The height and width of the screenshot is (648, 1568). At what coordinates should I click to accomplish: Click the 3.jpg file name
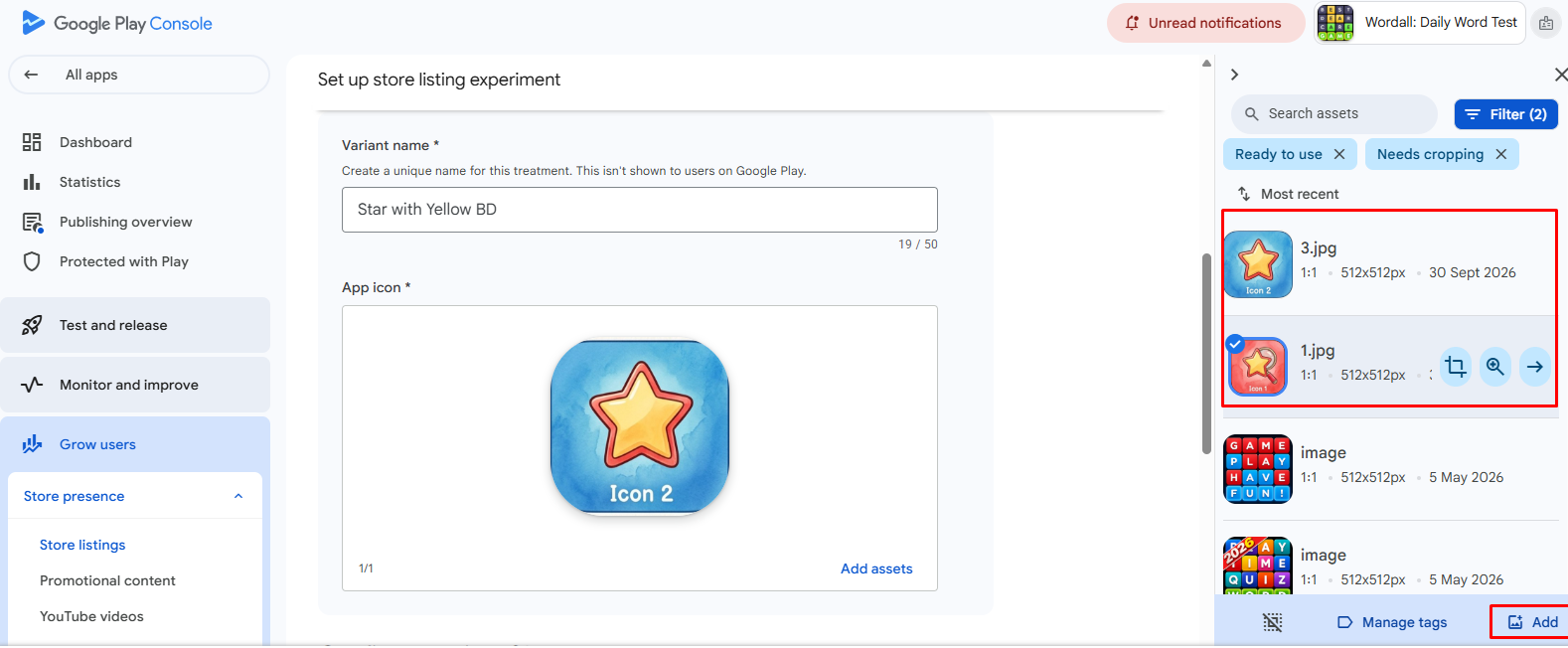point(1319,248)
